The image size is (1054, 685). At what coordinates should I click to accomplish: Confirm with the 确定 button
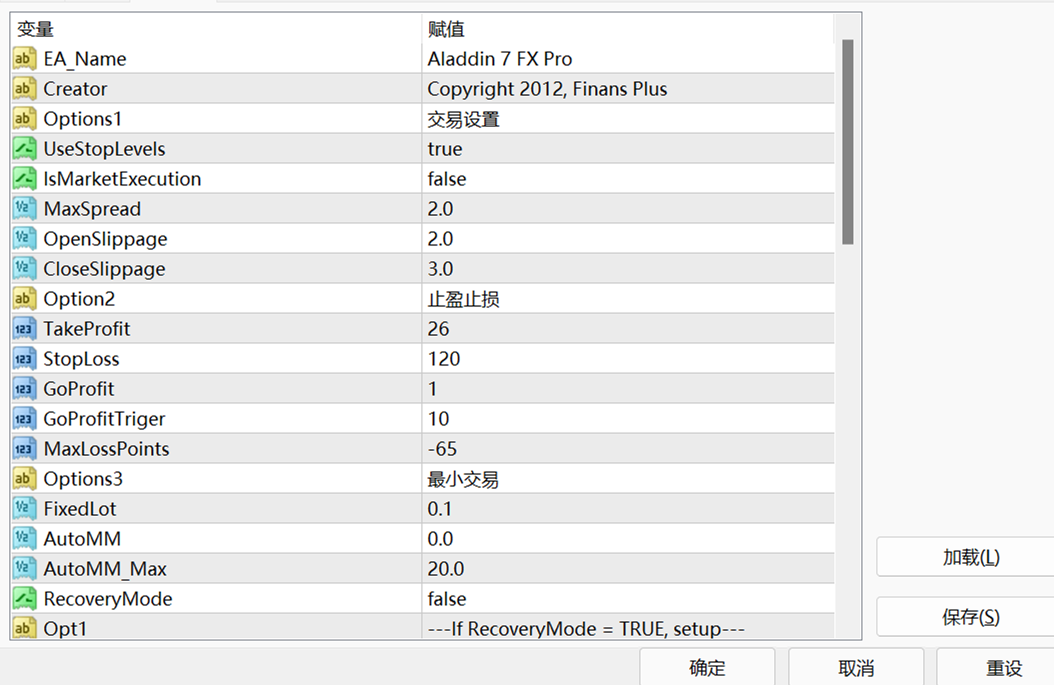[707, 668]
